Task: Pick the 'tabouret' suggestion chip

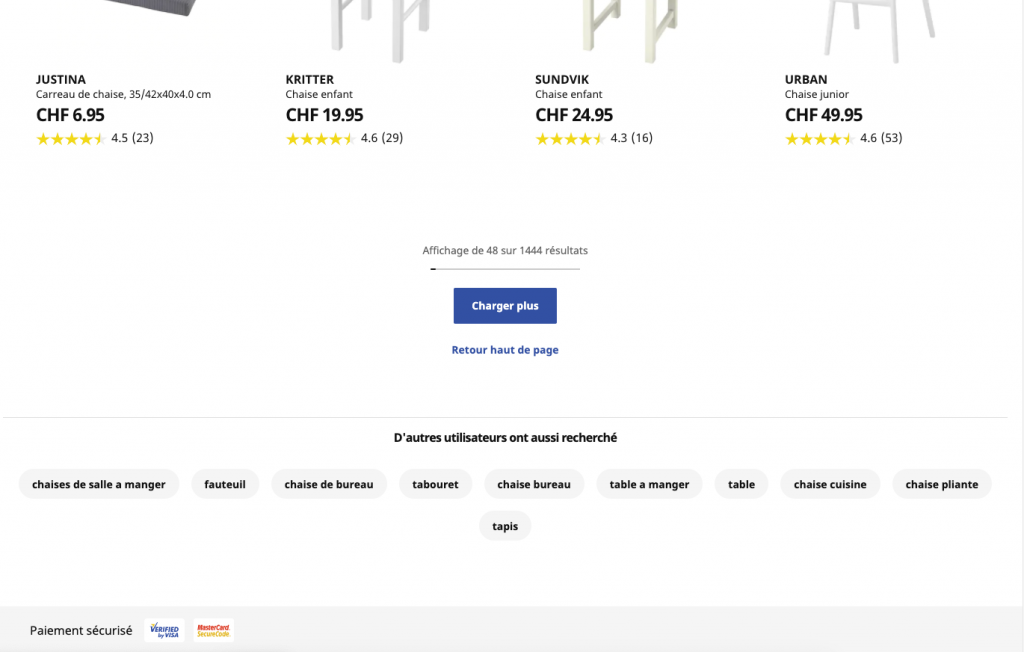Action: click(435, 484)
